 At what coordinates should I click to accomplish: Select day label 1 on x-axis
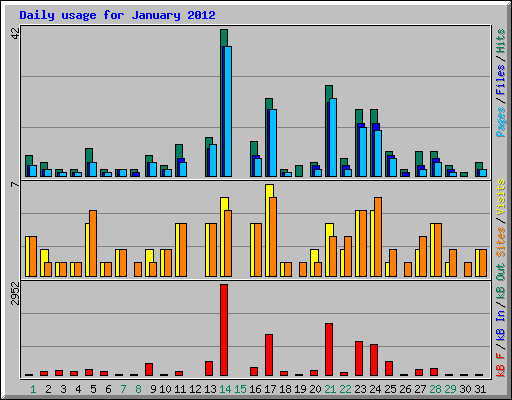click(x=33, y=389)
